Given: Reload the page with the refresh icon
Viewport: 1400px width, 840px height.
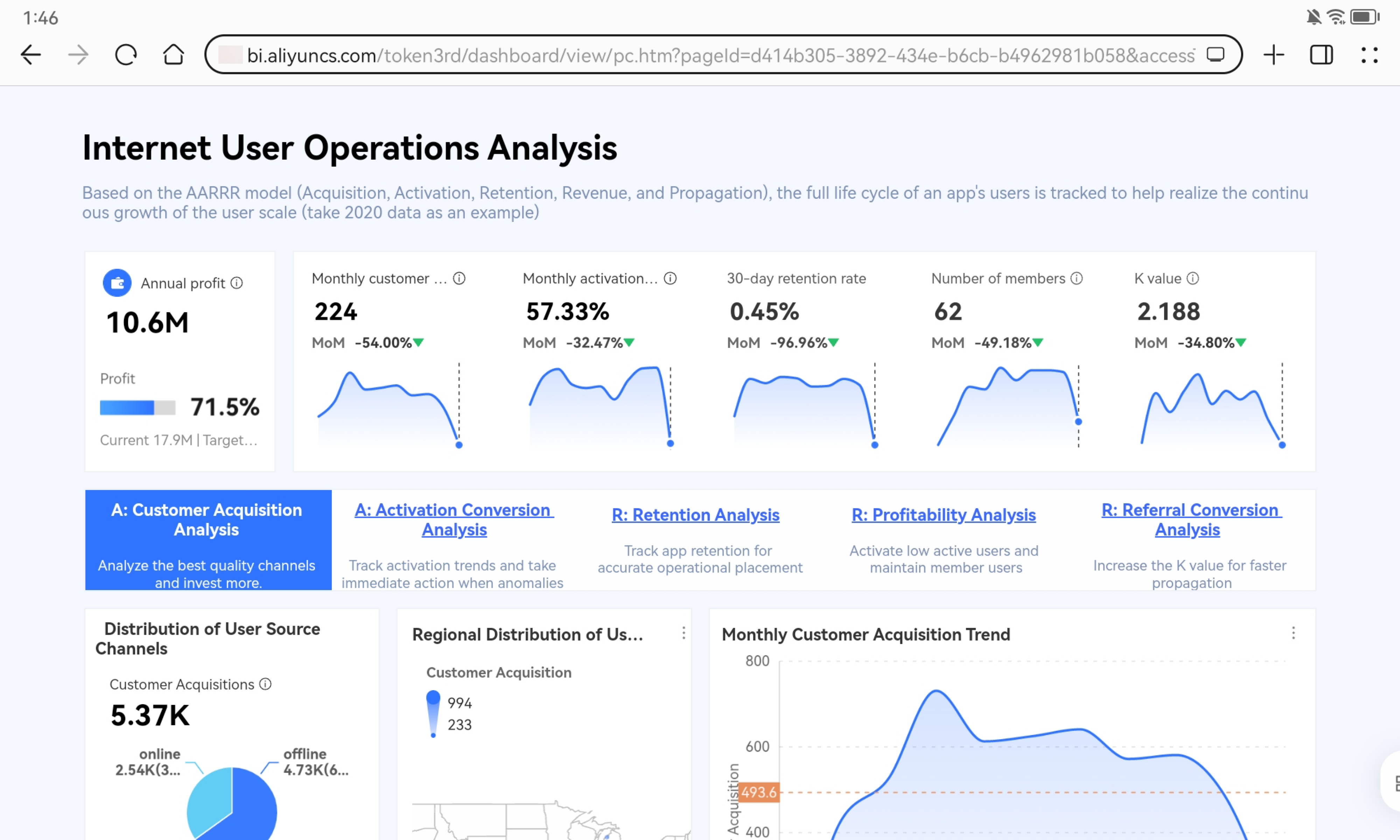Looking at the screenshot, I should [126, 55].
